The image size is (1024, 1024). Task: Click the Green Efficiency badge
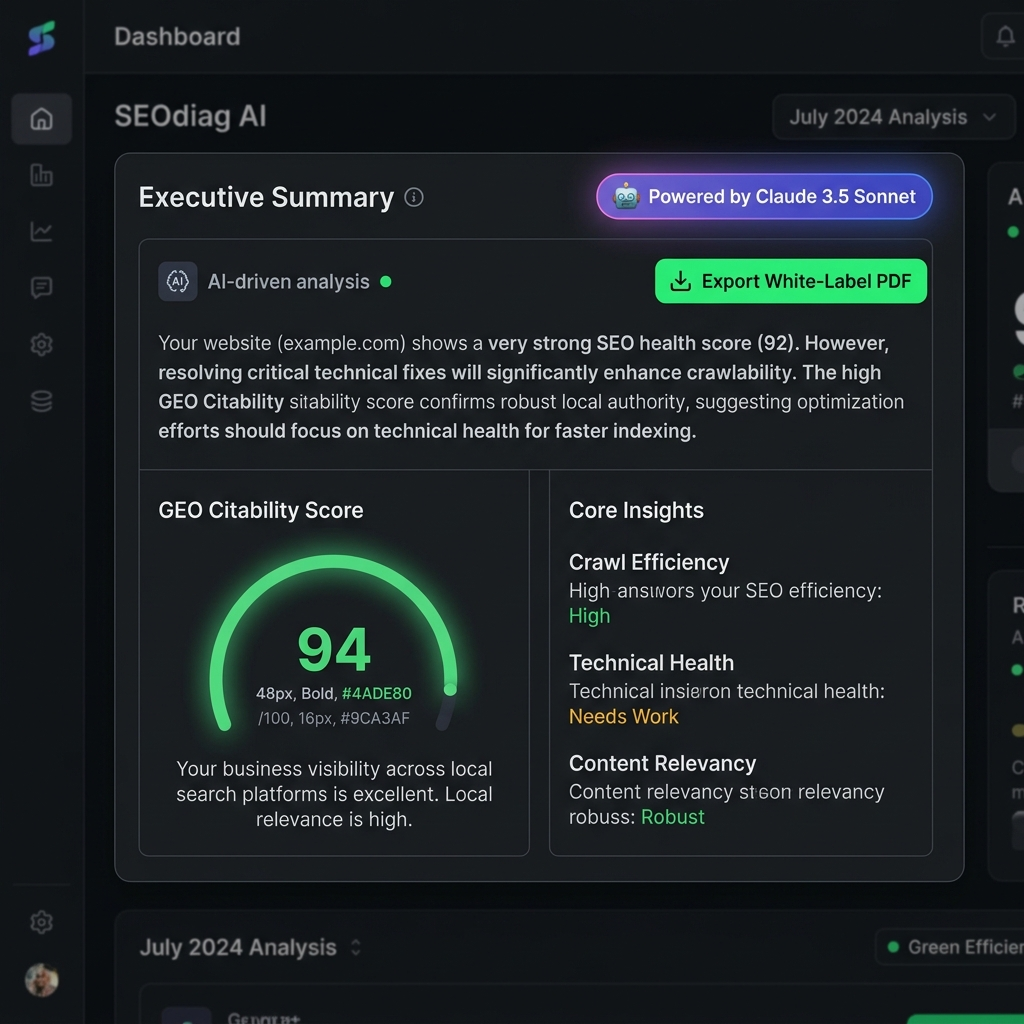(950, 947)
